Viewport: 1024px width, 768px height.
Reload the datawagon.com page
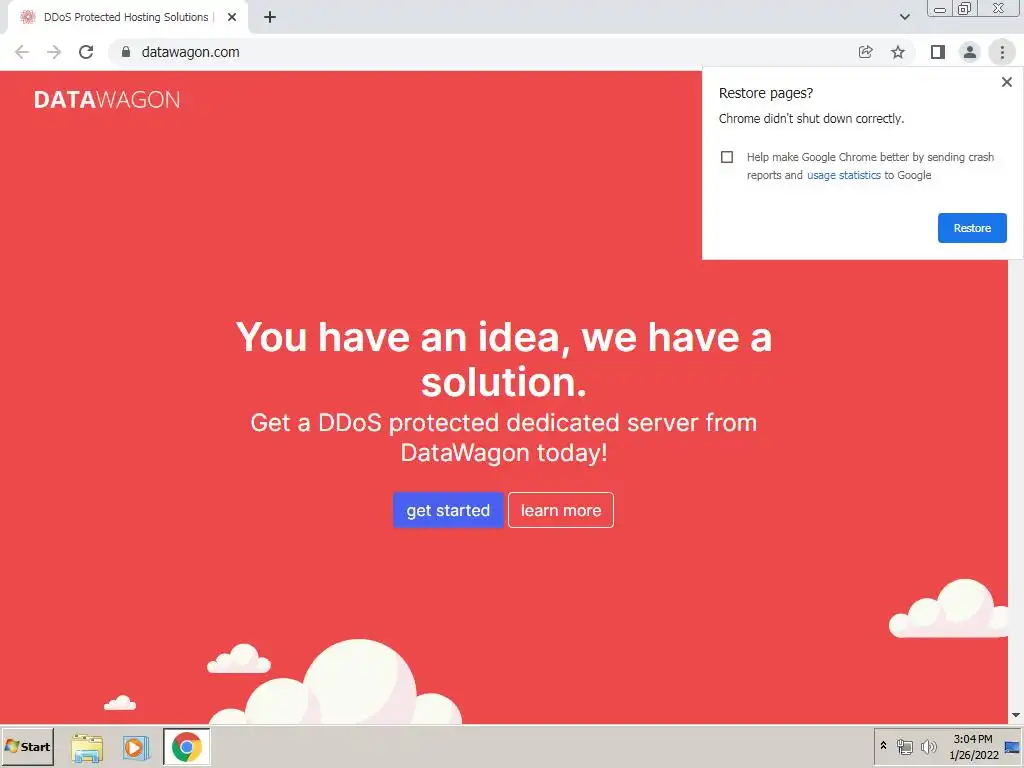[86, 52]
